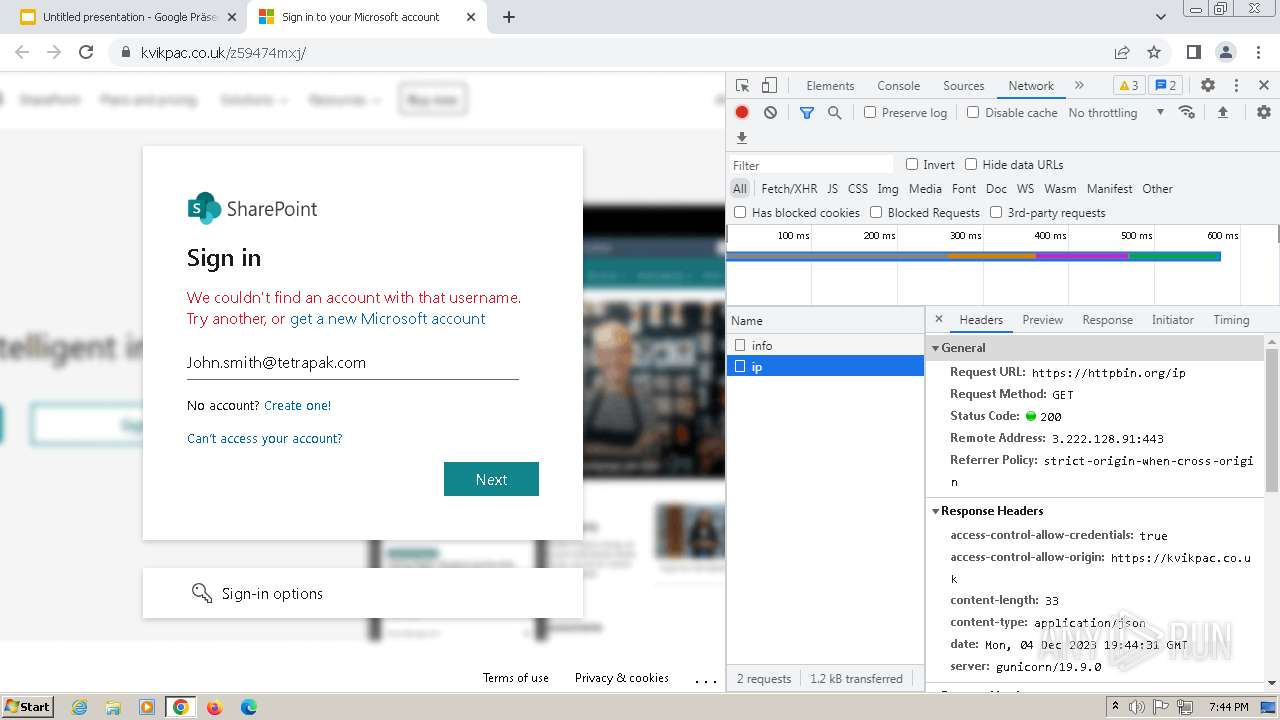Open the Initiator tab of request
This screenshot has width=1280, height=720.
[1172, 320]
